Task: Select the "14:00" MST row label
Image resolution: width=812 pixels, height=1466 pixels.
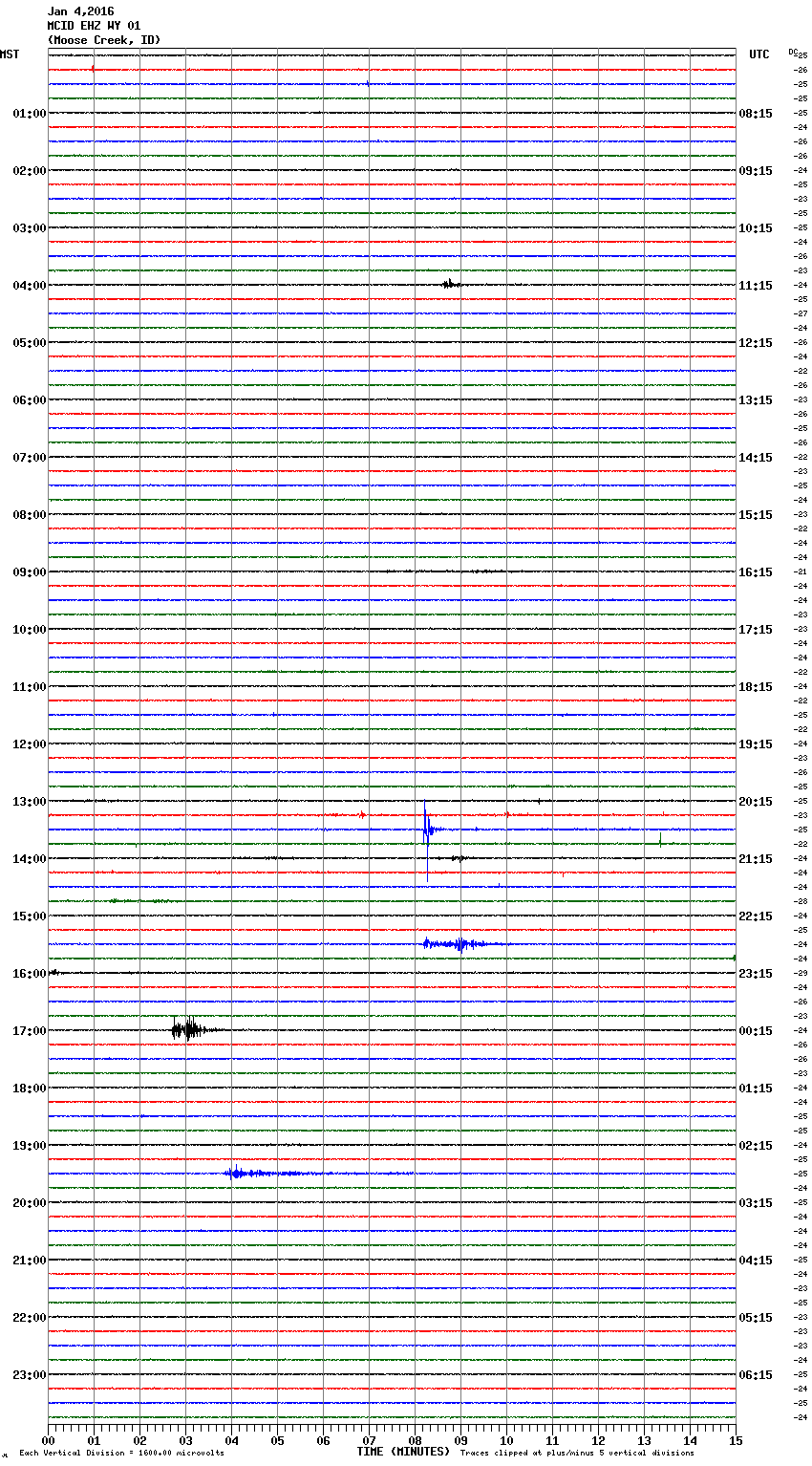Action: pyautogui.click(x=30, y=859)
